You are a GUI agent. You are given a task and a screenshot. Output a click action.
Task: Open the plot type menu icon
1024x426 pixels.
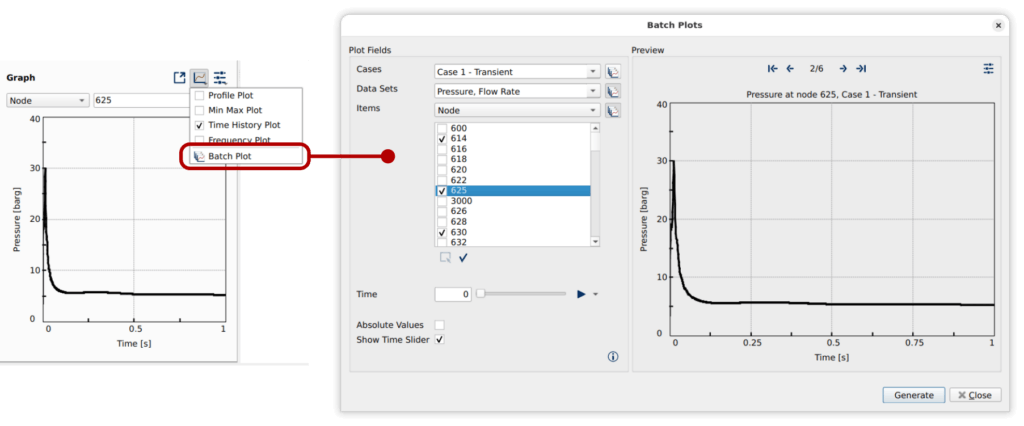tap(200, 78)
